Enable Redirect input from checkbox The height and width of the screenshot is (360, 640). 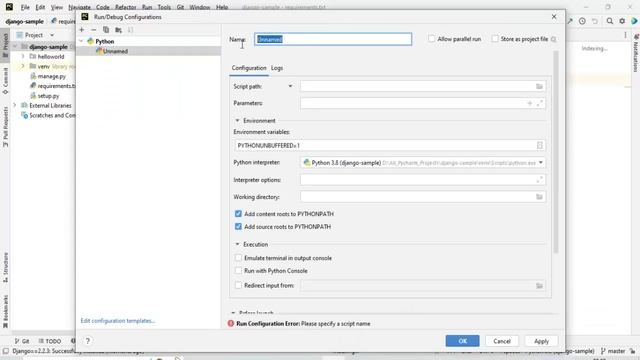(x=238, y=285)
